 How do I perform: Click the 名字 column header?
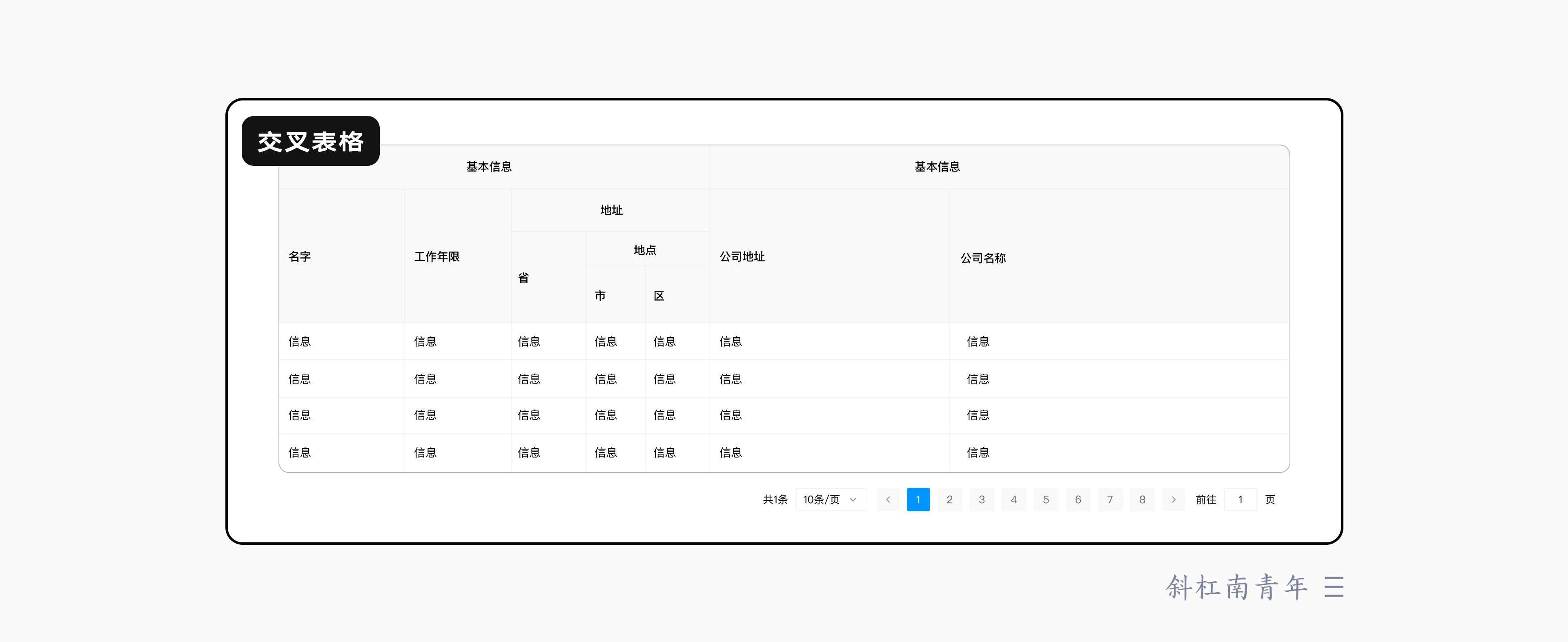click(x=299, y=257)
